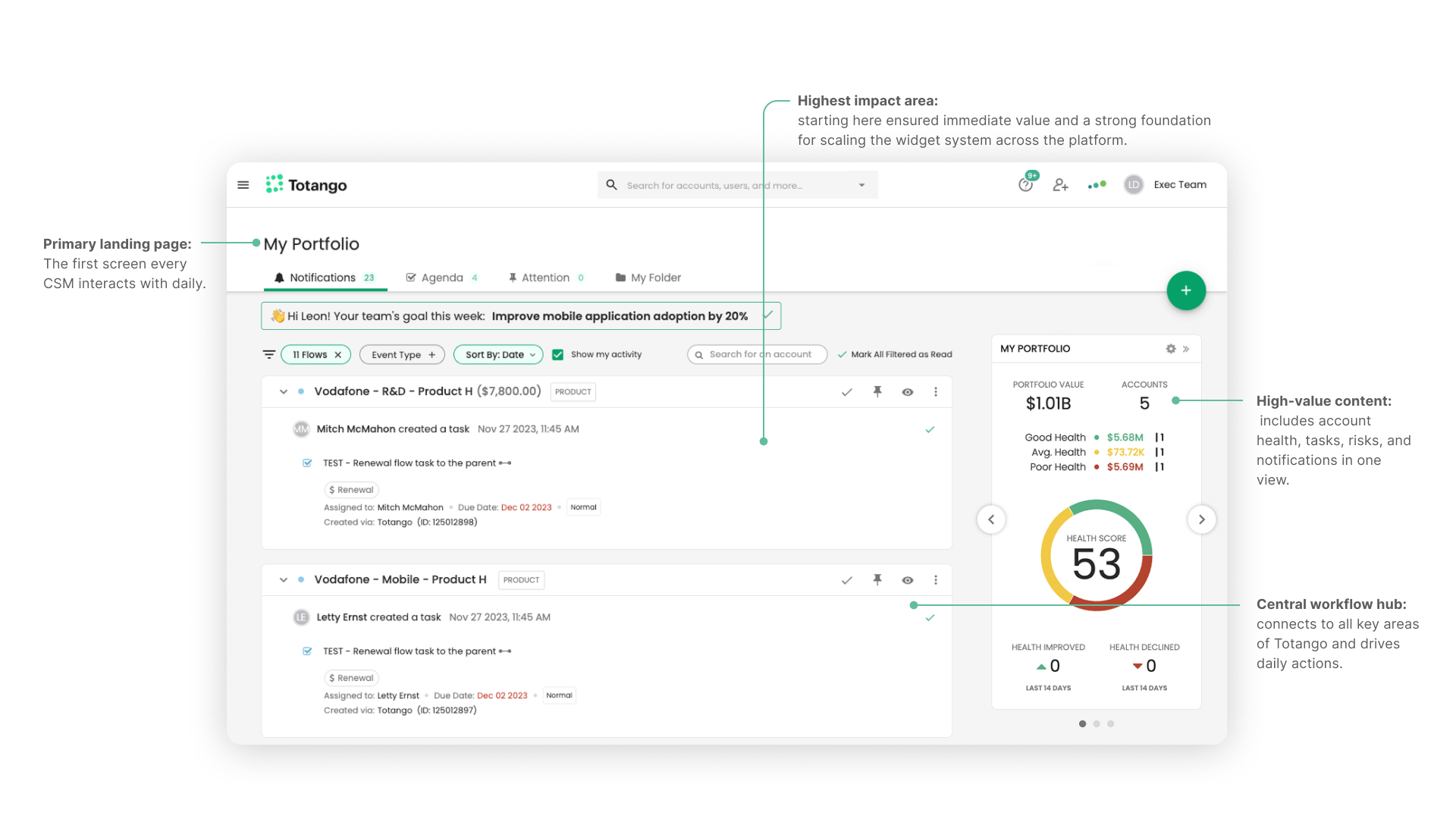The image size is (1456, 819).
Task: Click the PRODUCT badge on Vodafone - R&D
Action: coord(573,392)
